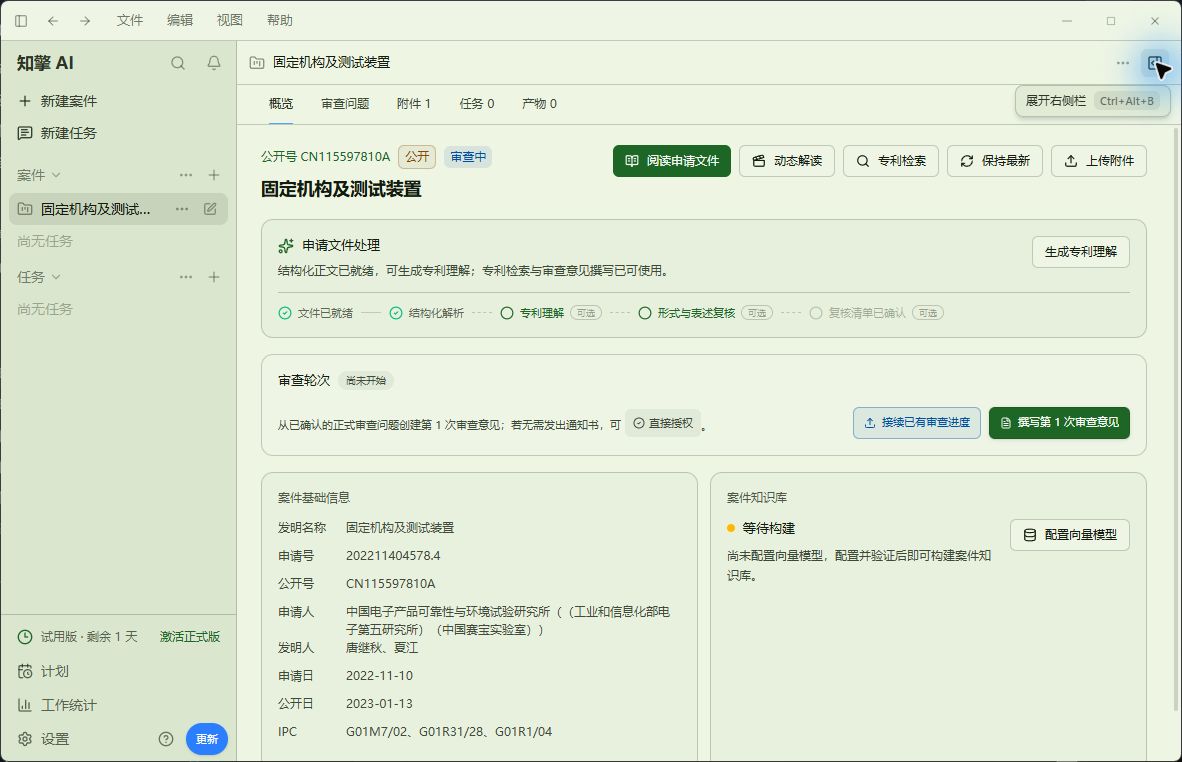Click the 阅读申请文件 button
The height and width of the screenshot is (762, 1182).
click(x=672, y=161)
